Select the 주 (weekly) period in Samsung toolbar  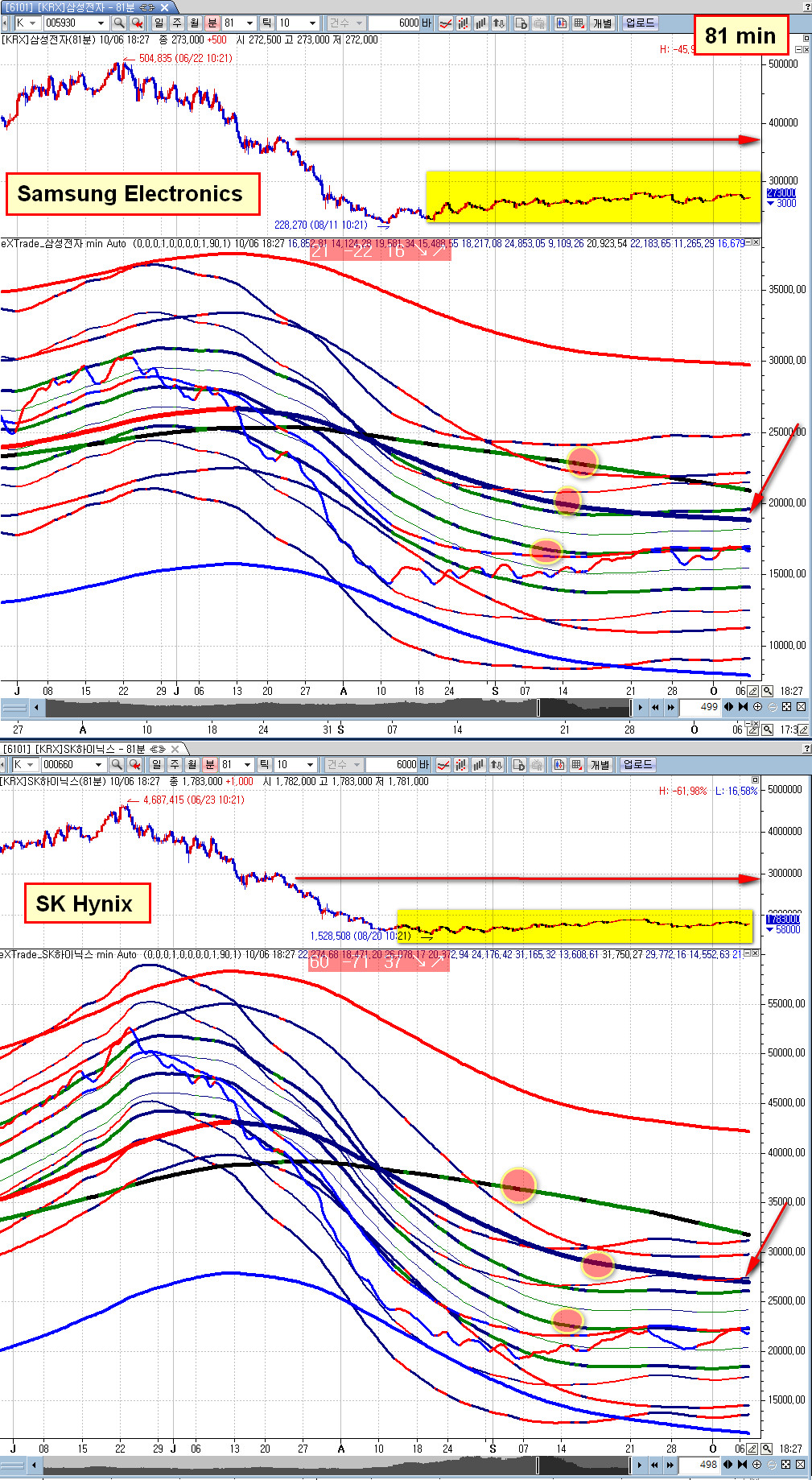(x=176, y=23)
